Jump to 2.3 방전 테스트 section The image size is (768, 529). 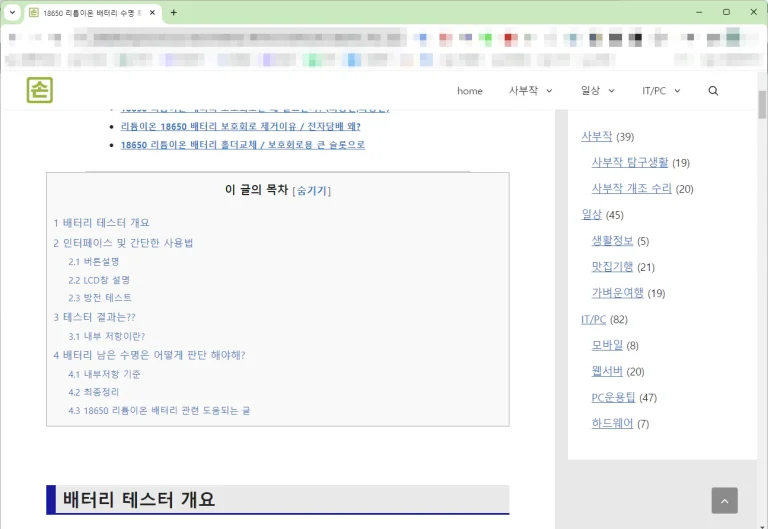(x=100, y=298)
